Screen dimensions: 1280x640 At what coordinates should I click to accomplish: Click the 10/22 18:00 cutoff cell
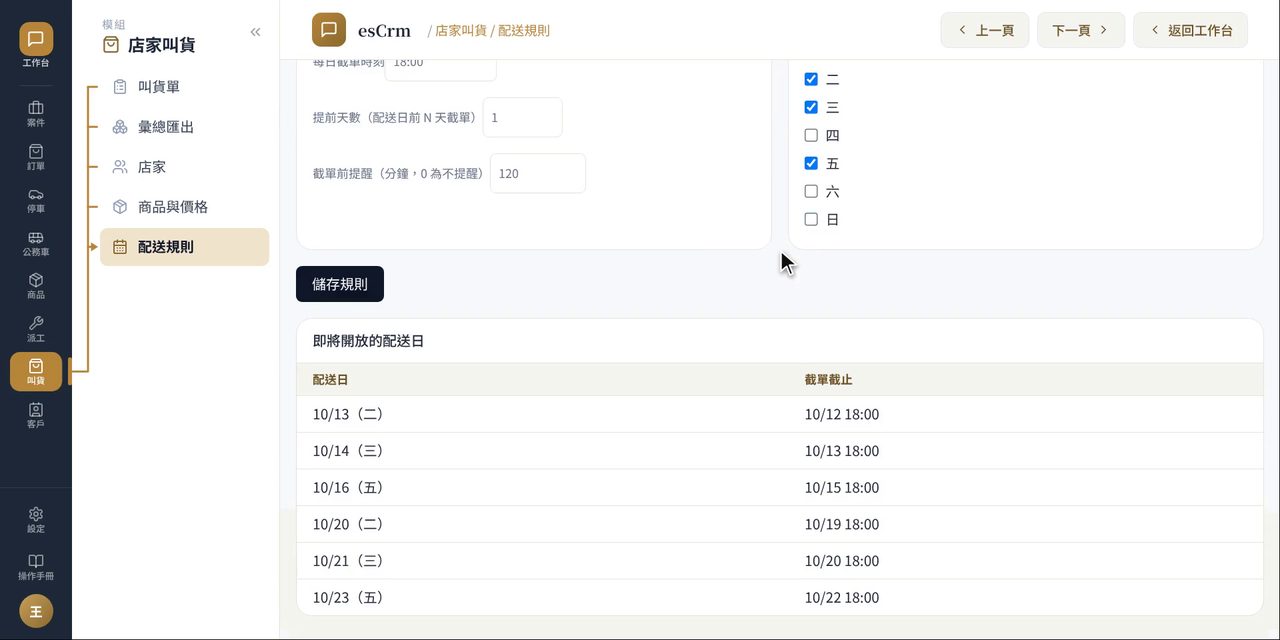(842, 598)
